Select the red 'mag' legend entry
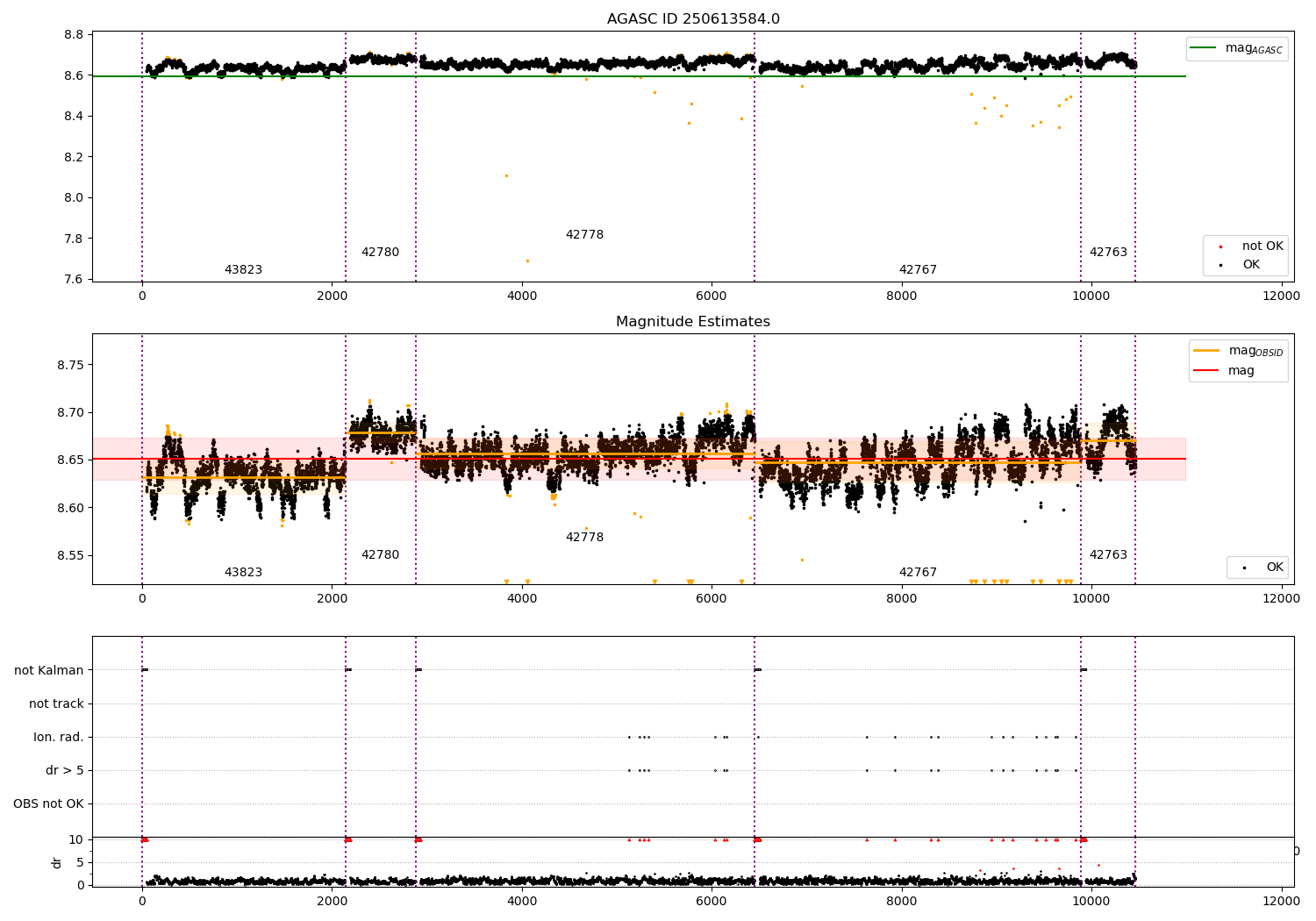Viewport: 1316px width, 921px height. pyautogui.click(x=1225, y=371)
